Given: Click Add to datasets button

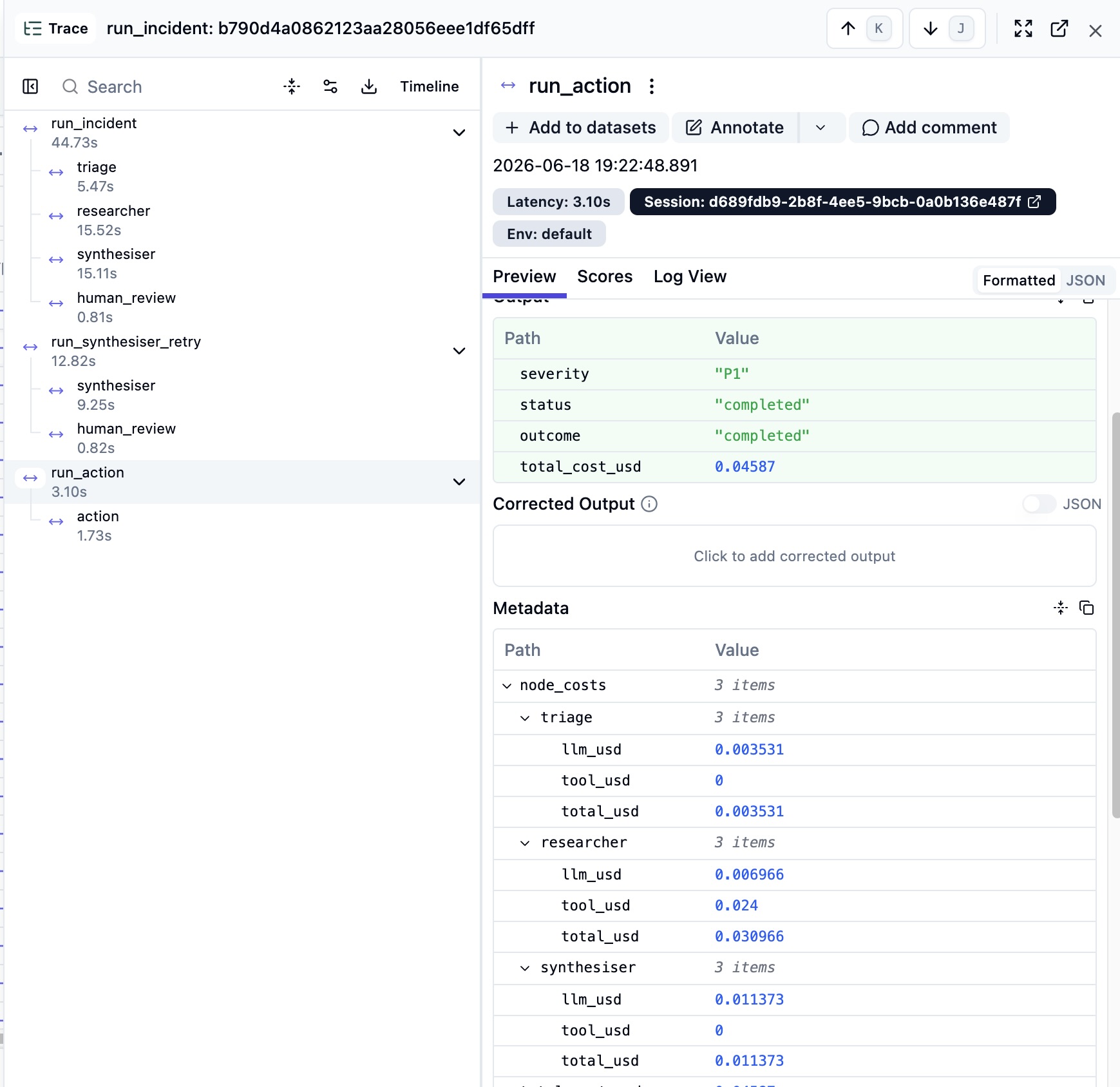Looking at the screenshot, I should (581, 128).
